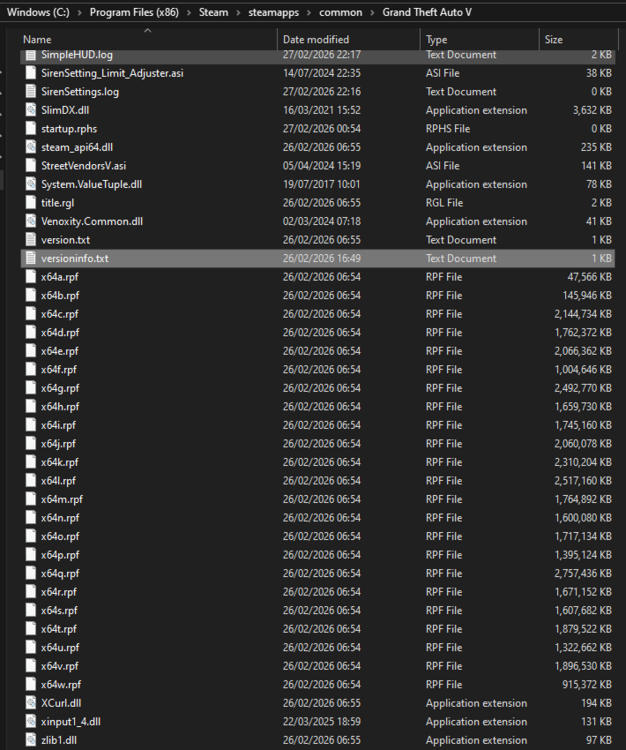
Task: Click the x64w.rpf file icon
Action: [x=31, y=685]
